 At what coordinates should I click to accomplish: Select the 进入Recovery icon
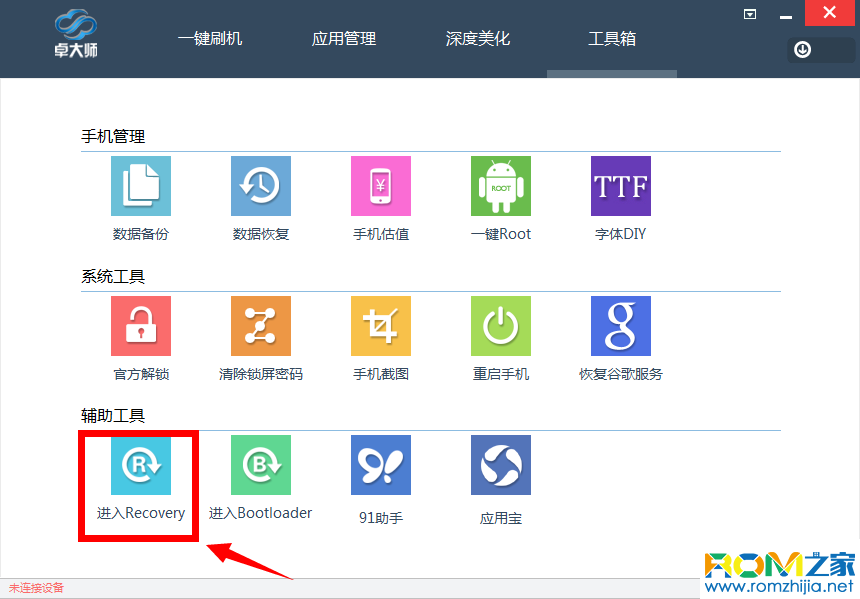pos(141,465)
